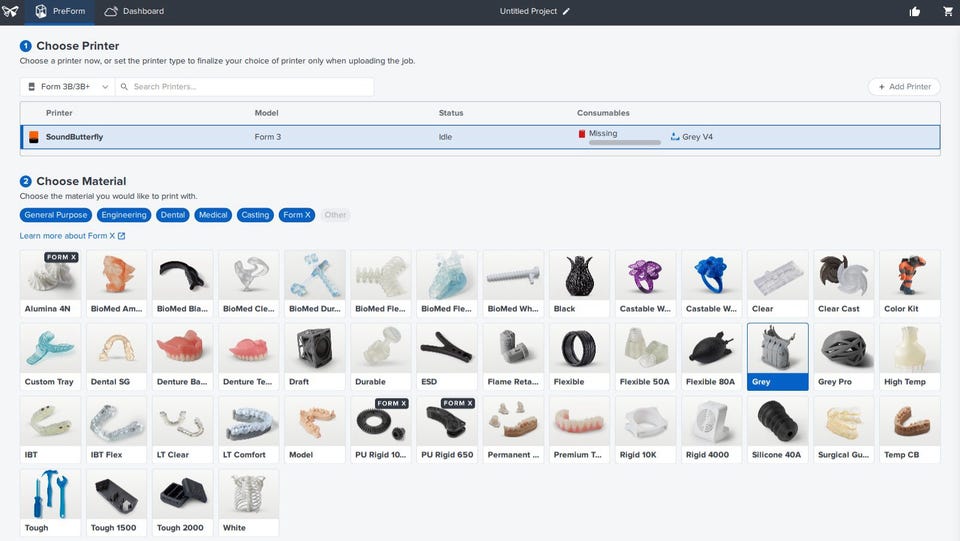Viewport: 960px width, 541px height.
Task: Expand the Form 3B/3B+ printer type dropdown
Action: click(x=67, y=87)
